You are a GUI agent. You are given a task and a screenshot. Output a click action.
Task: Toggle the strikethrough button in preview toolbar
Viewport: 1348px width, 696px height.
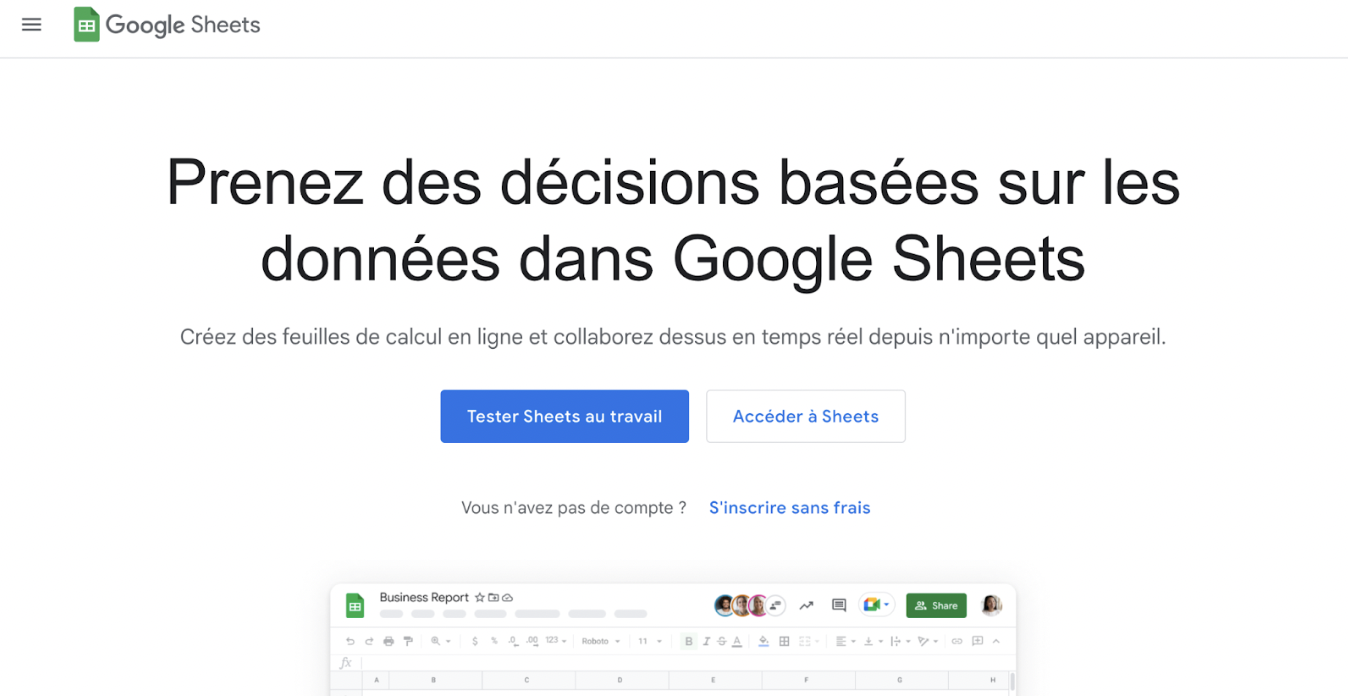coord(722,641)
